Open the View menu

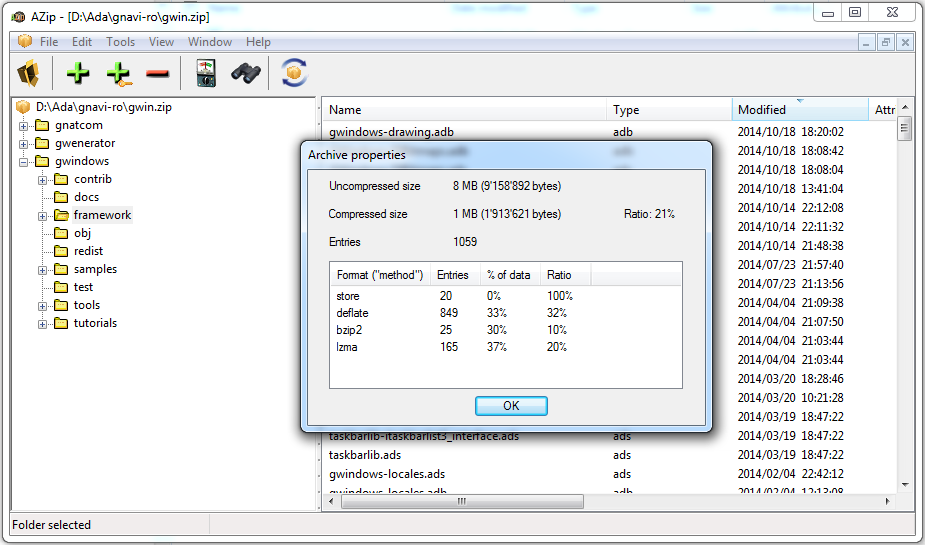(161, 42)
